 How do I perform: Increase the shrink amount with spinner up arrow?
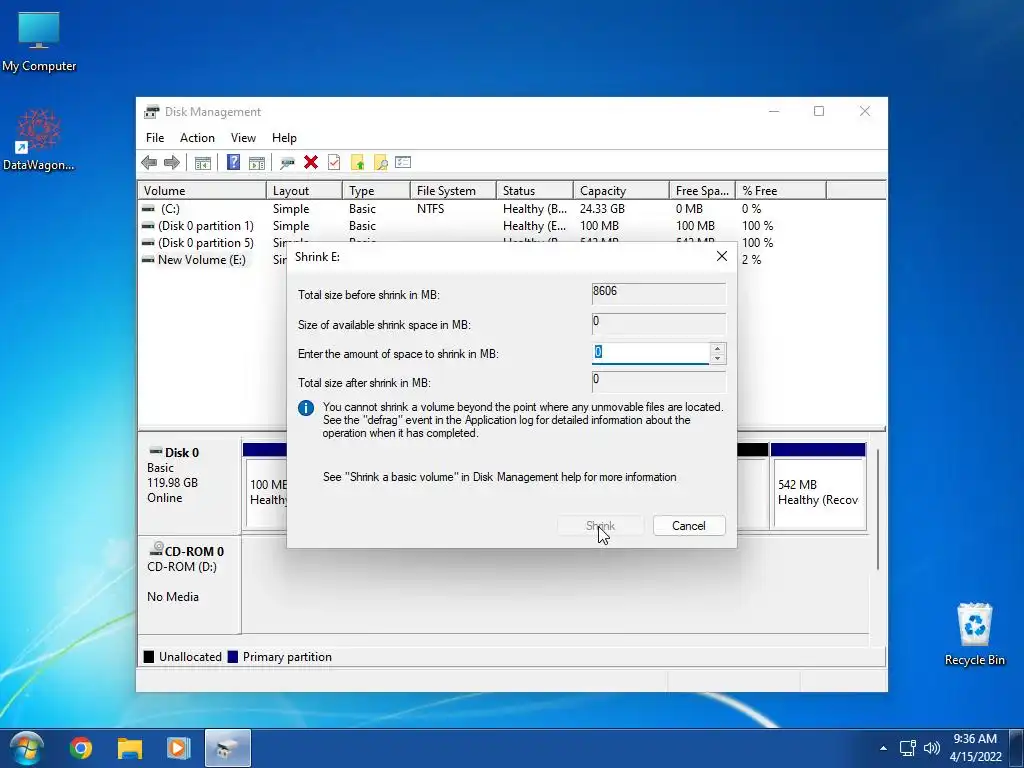click(x=718, y=349)
